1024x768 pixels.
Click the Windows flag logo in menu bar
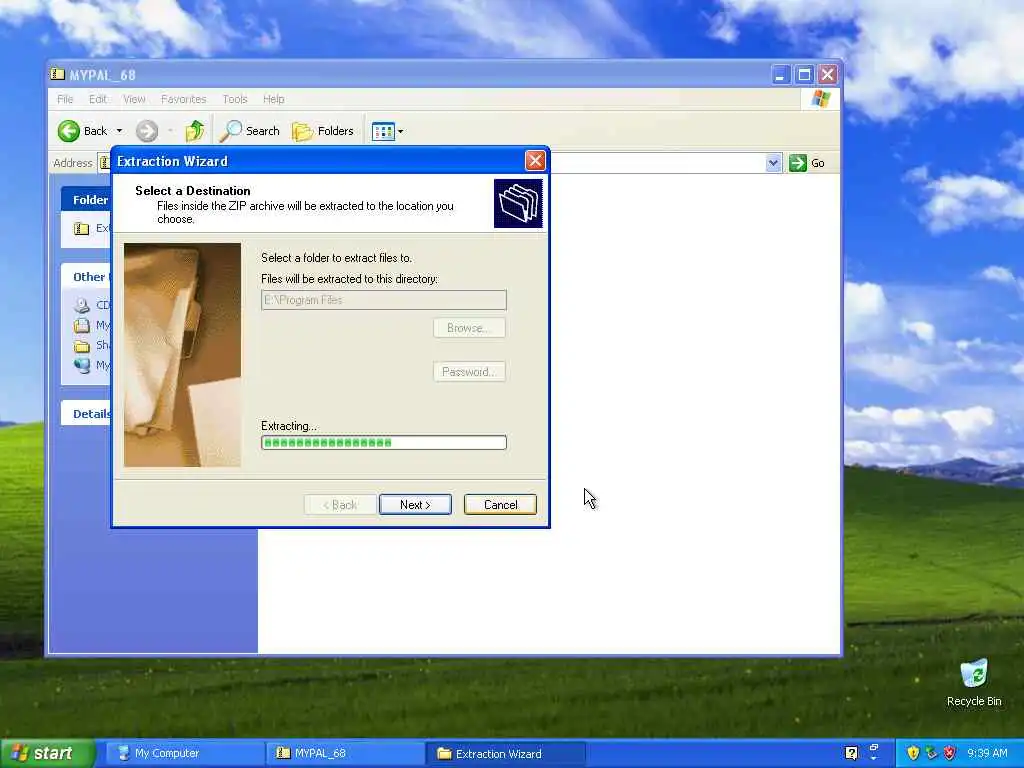point(821,99)
